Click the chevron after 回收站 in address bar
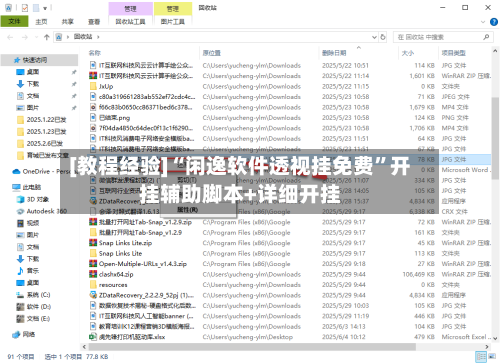The height and width of the screenshot is (363, 500). coord(98,37)
